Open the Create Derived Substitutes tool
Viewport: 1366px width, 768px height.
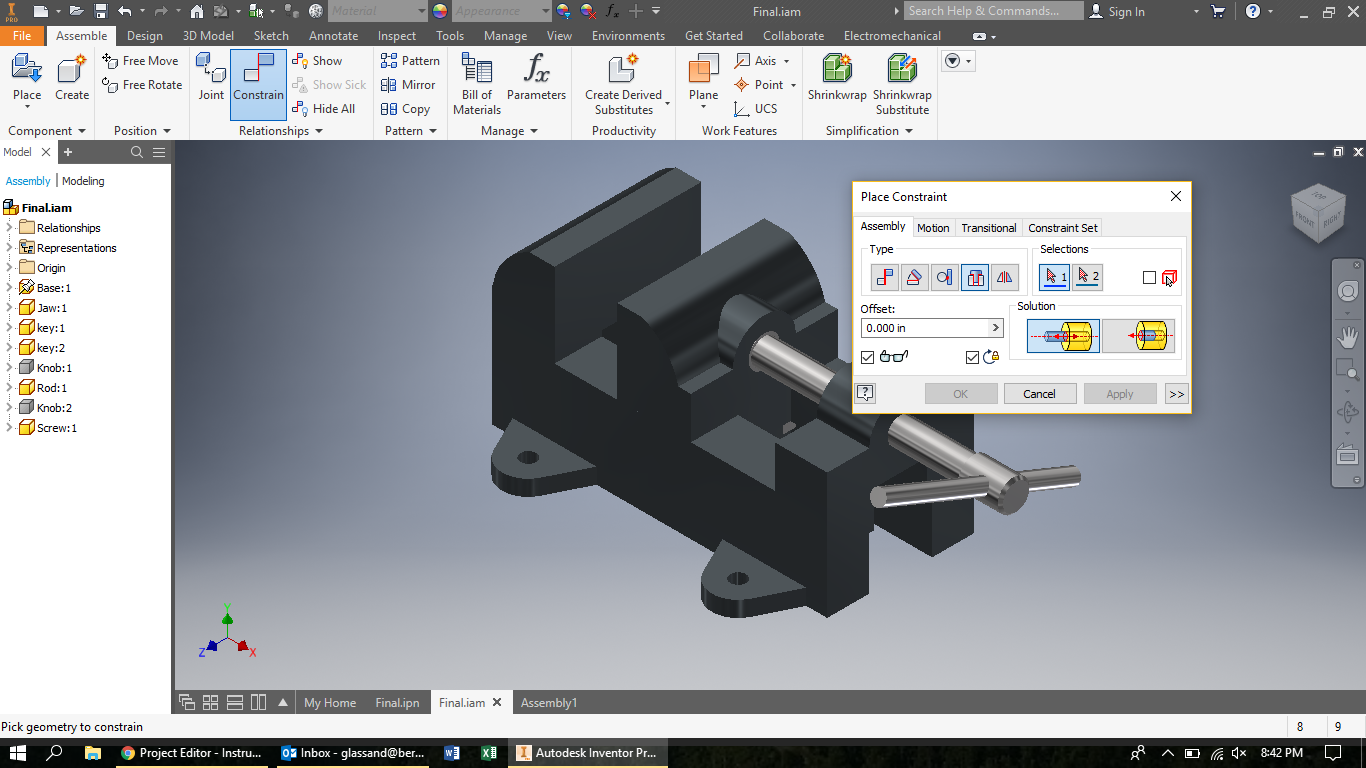click(624, 84)
